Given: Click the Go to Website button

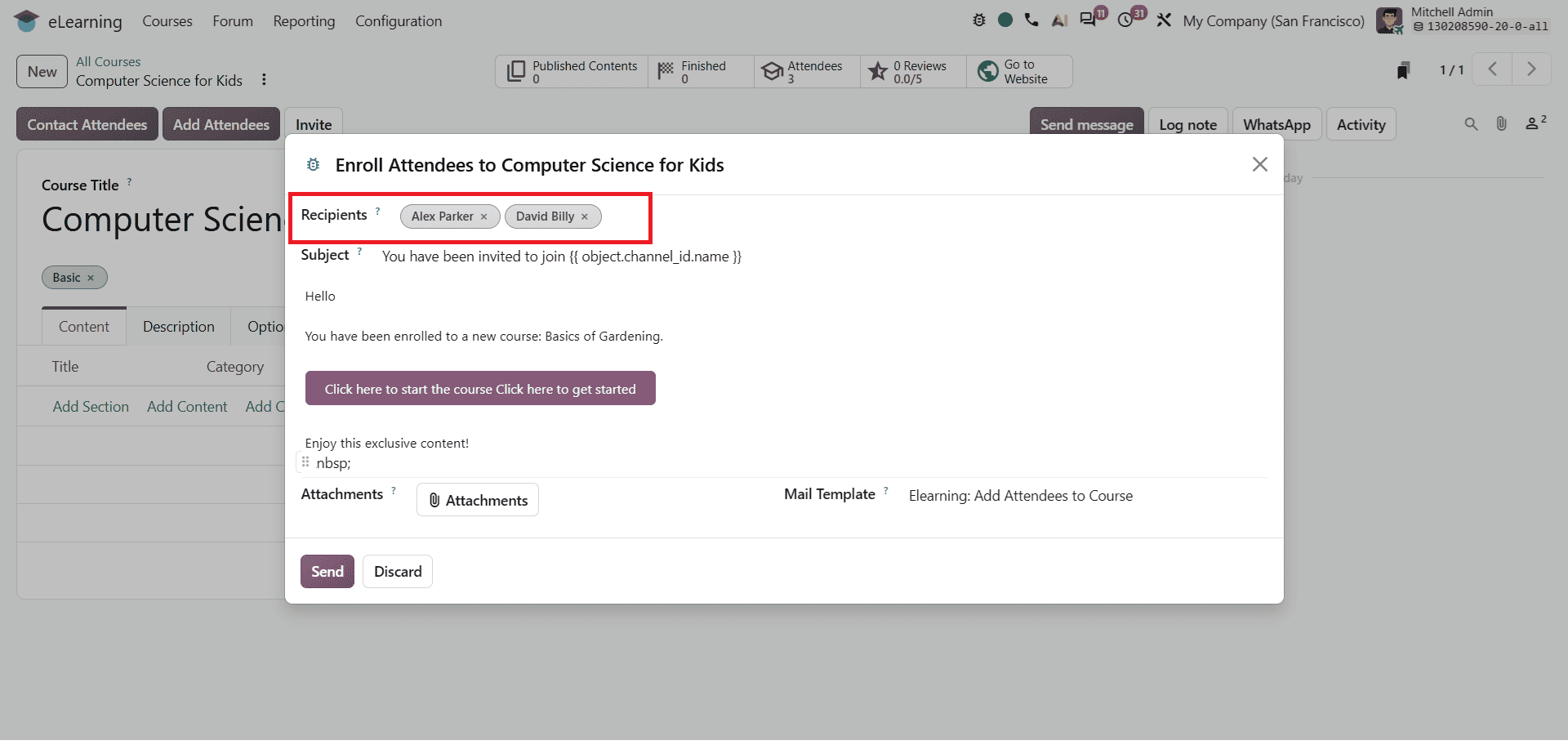Looking at the screenshot, I should [x=1019, y=72].
